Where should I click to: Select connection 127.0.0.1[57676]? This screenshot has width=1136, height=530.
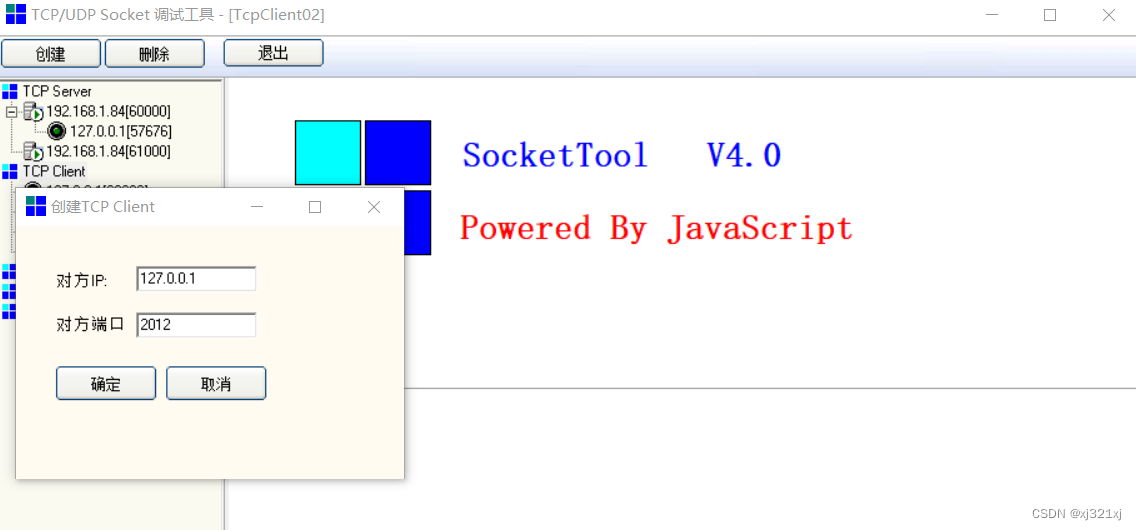(121, 132)
